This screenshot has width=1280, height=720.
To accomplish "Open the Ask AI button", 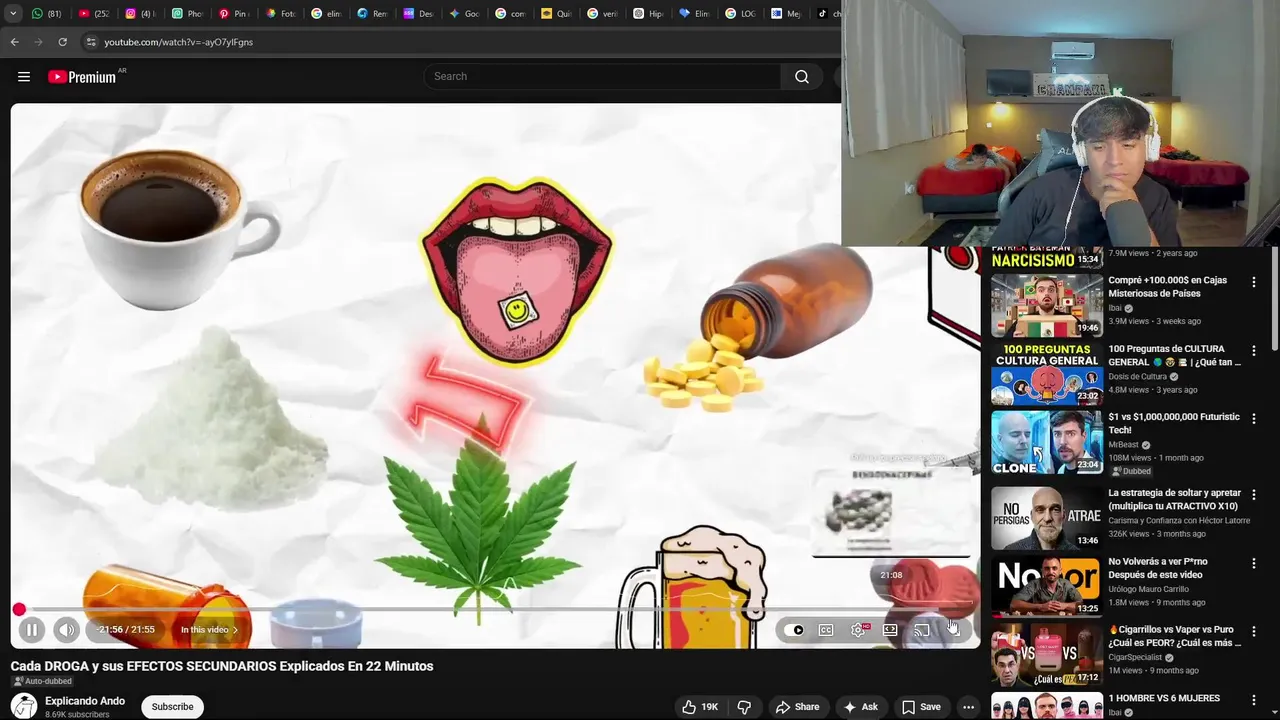I will [860, 707].
